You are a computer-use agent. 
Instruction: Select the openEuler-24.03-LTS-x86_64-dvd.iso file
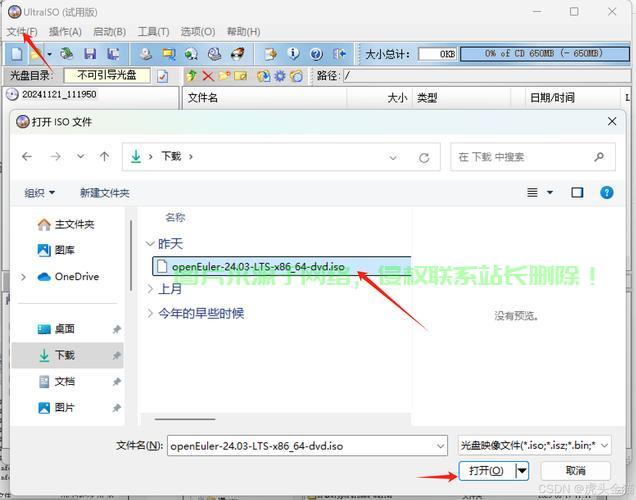click(282, 266)
